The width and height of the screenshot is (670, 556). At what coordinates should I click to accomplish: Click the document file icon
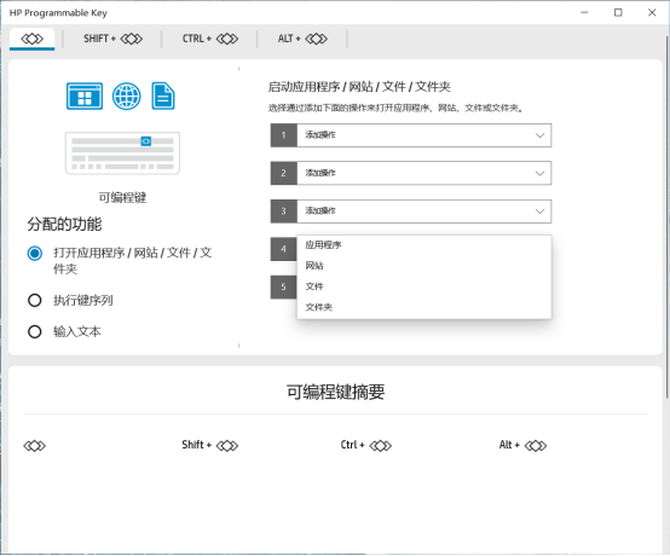163,96
